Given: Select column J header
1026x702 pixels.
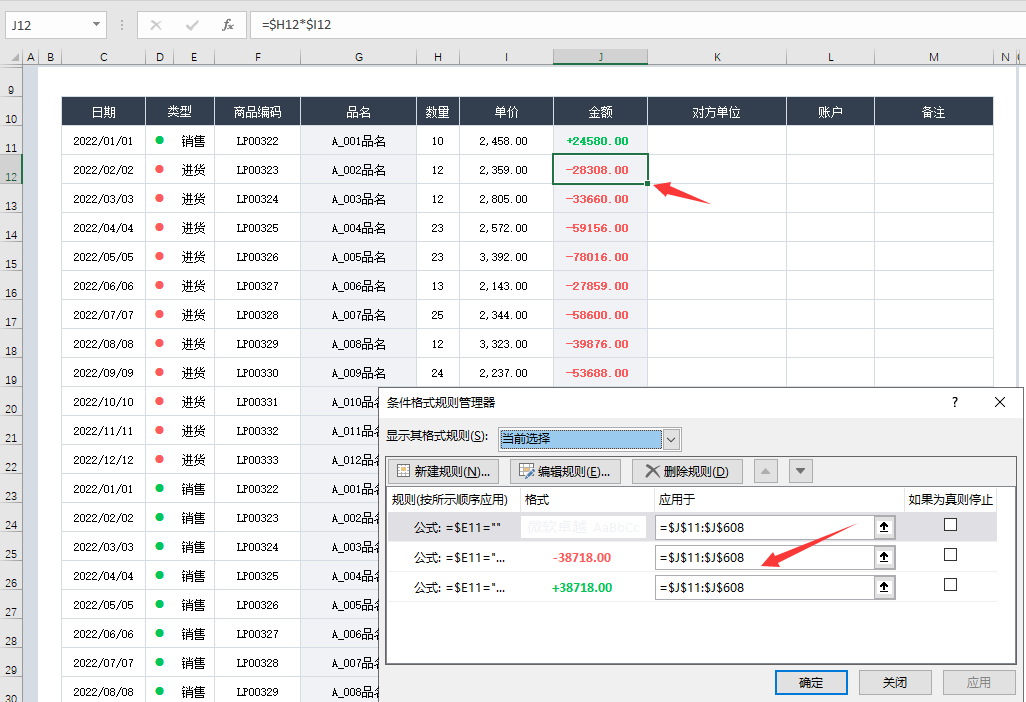Looking at the screenshot, I should tap(600, 57).
